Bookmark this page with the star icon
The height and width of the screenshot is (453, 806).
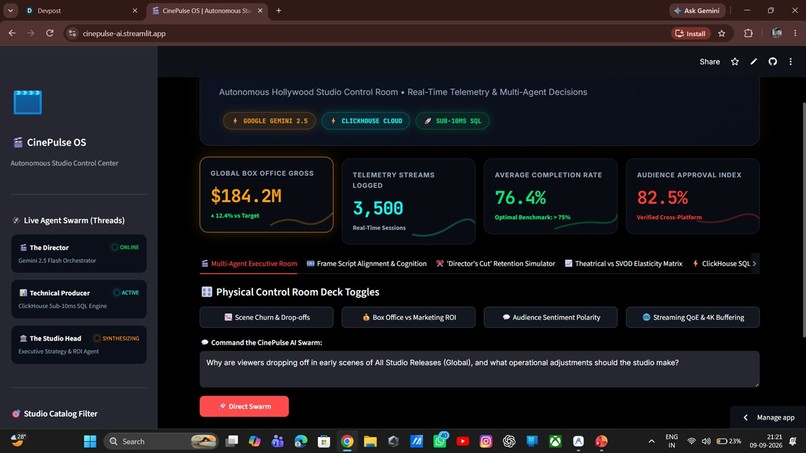pyautogui.click(x=722, y=33)
